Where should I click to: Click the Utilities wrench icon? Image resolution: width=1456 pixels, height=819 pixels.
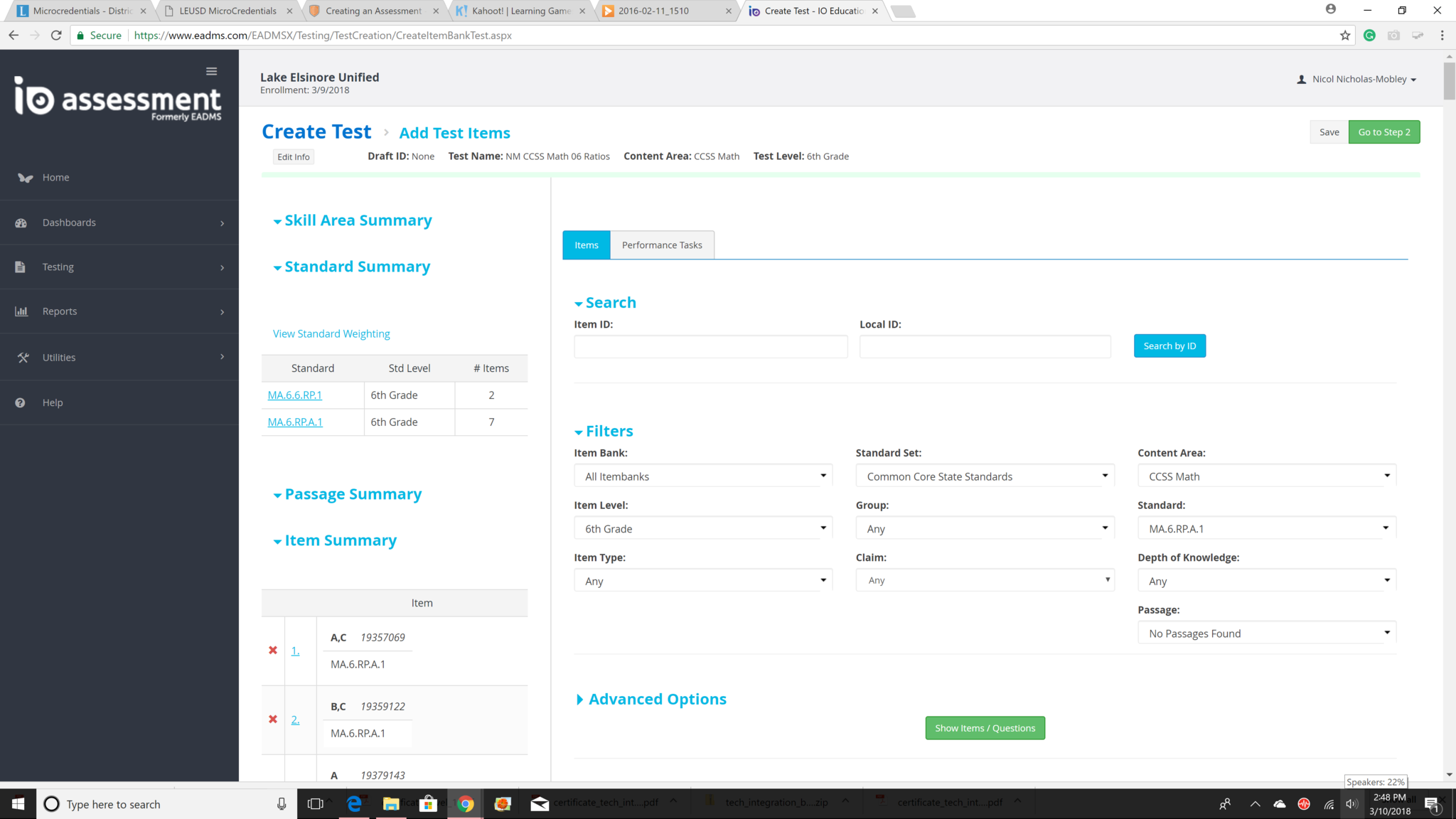click(23, 358)
